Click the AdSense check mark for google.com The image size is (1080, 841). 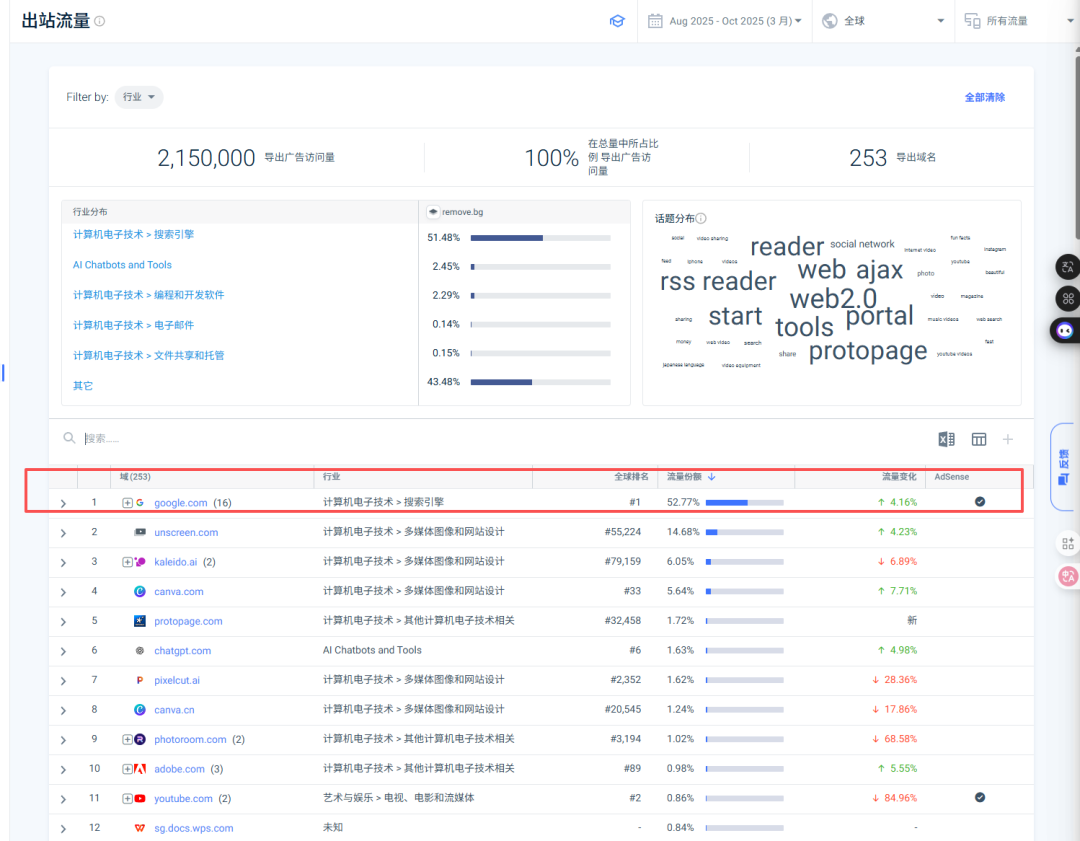979,501
